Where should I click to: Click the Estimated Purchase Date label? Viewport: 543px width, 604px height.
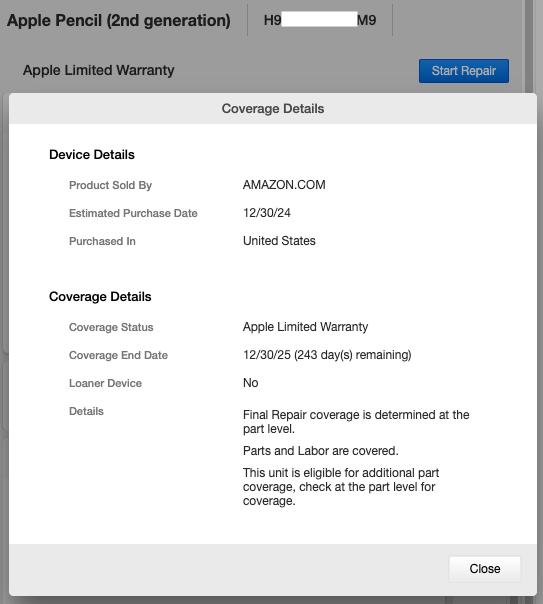(x=133, y=213)
